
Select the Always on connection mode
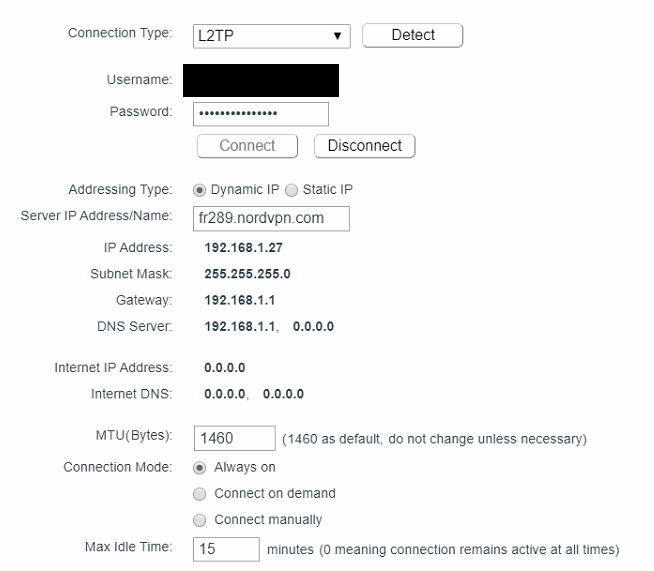pos(199,467)
